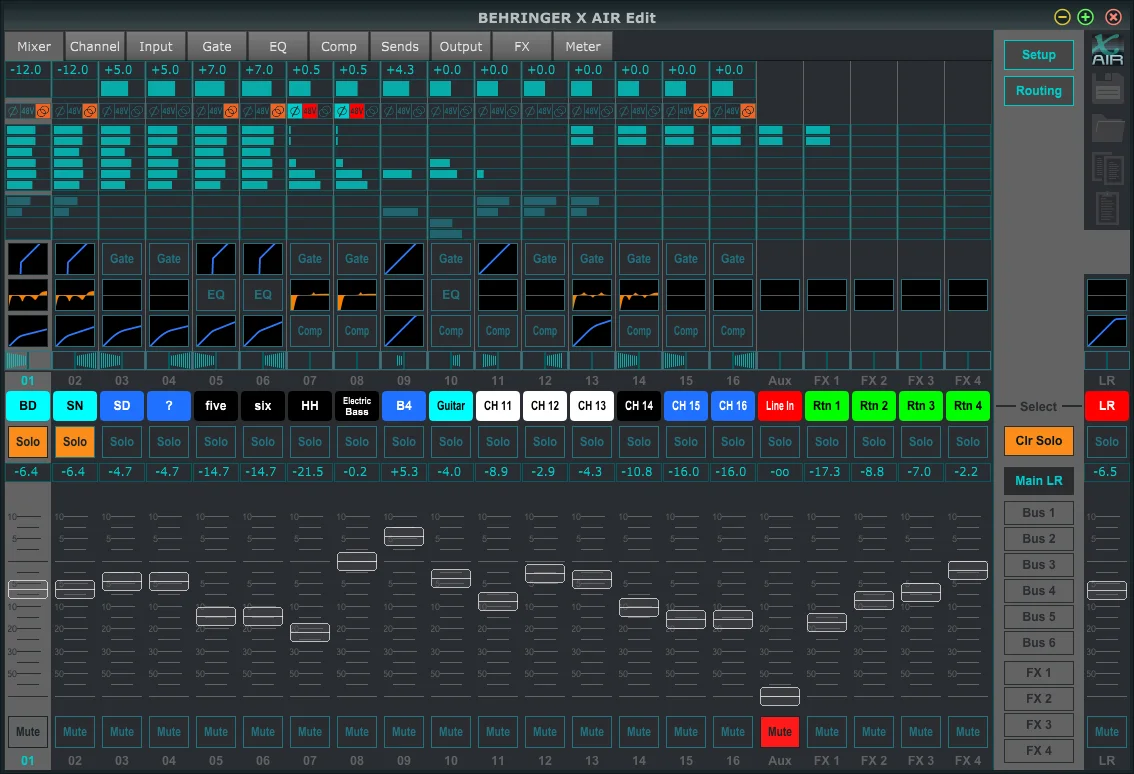1134x774 pixels.
Task: Click the B4 channel fader handle
Action: click(404, 537)
